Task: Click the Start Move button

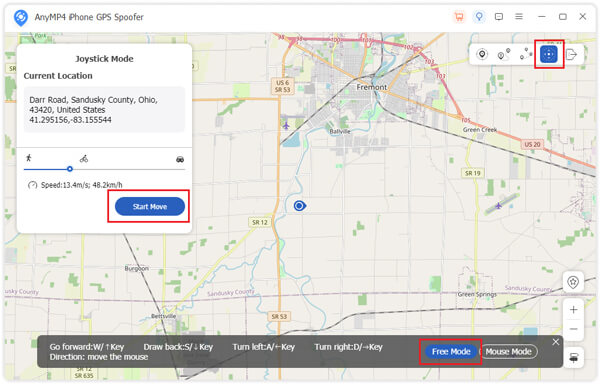Action: point(150,207)
